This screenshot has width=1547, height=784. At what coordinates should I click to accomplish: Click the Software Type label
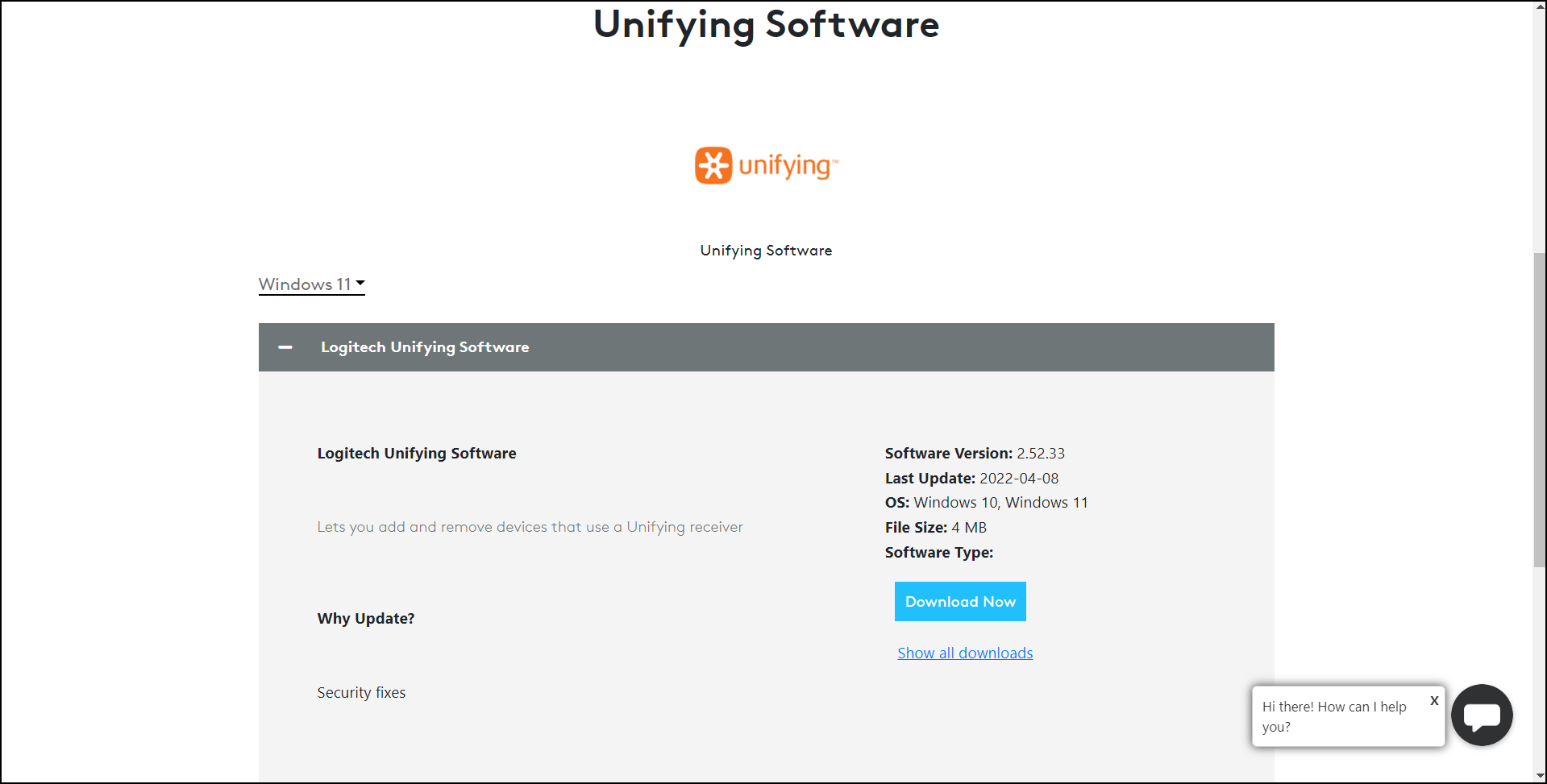939,553
